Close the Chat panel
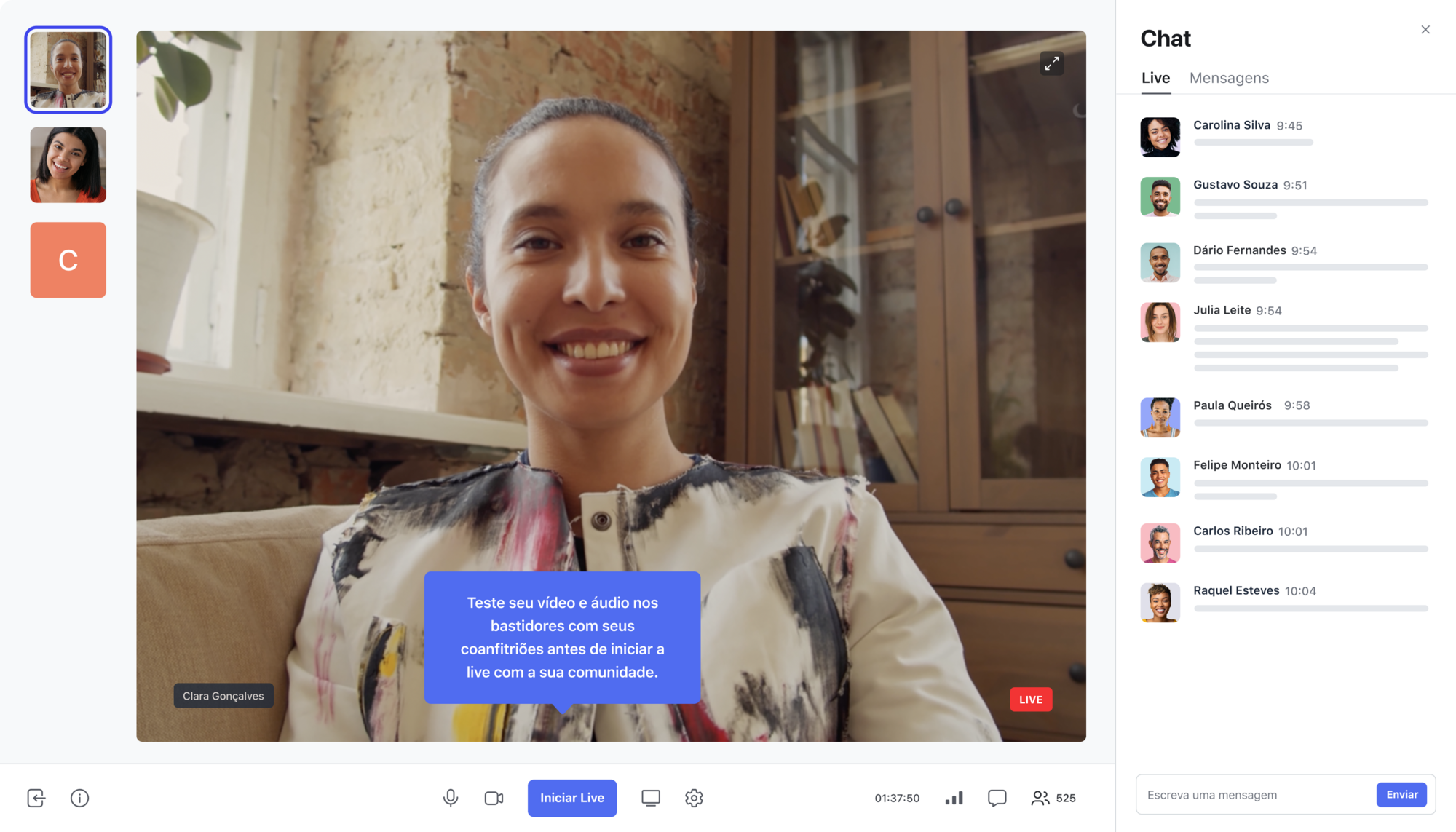This screenshot has width=1456, height=832. (x=1425, y=30)
